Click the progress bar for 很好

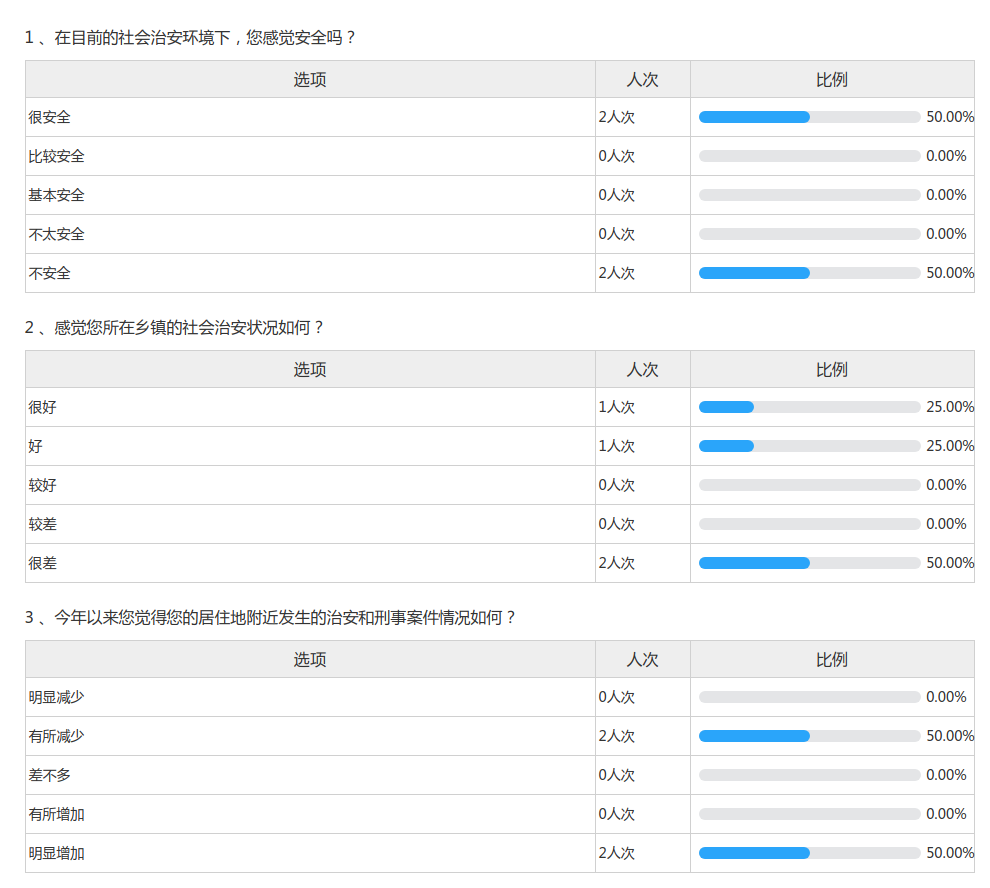click(809, 407)
